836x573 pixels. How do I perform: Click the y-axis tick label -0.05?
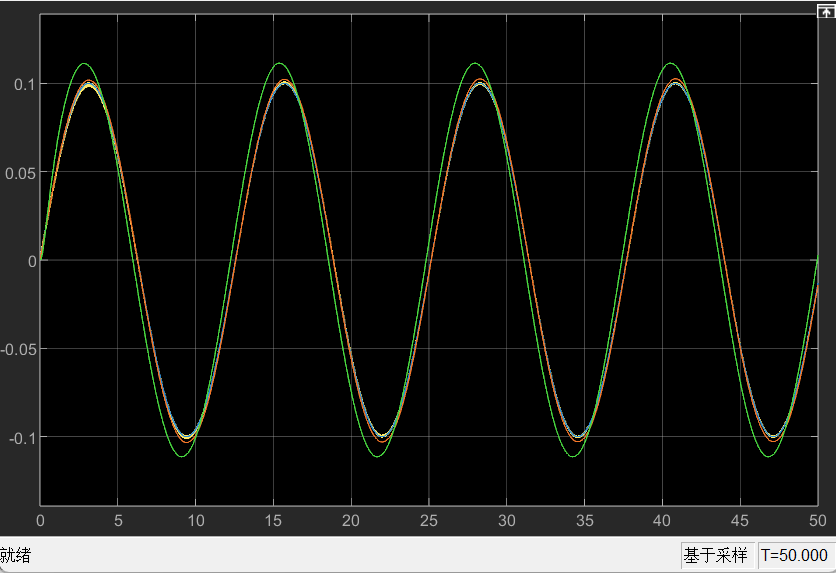pyautogui.click(x=20, y=349)
